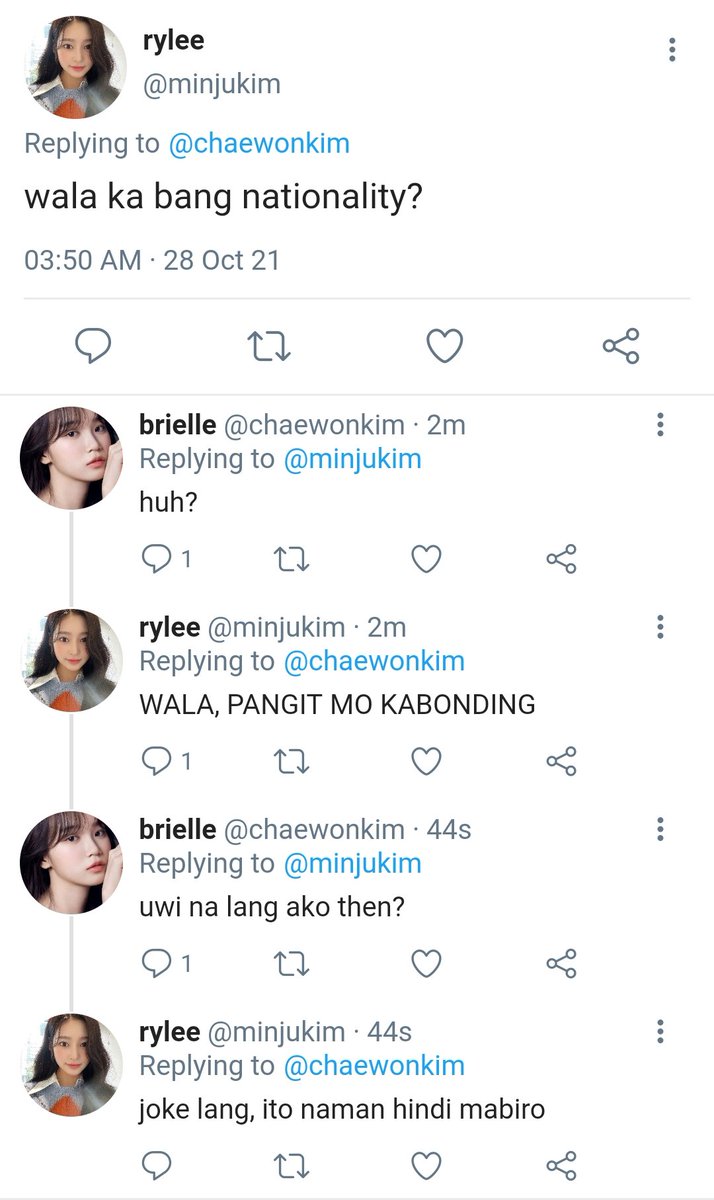This screenshot has height=1200, width=714.
Task: Like the 'WALA, PANGIT MO KABONDING' reply
Action: click(427, 762)
